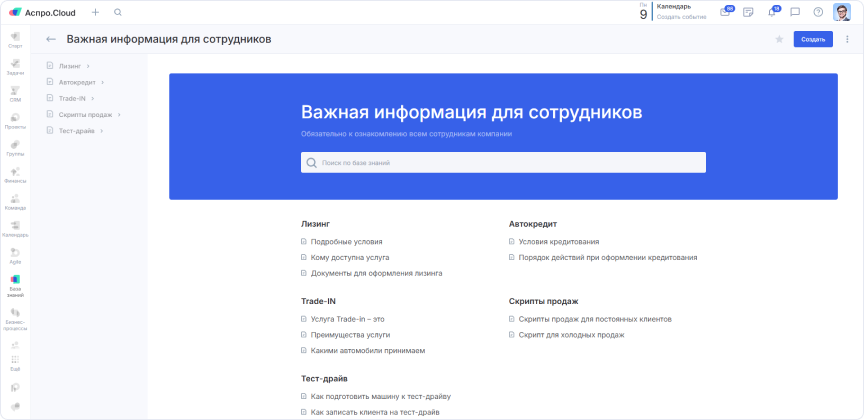
Task: Open the notes icon in top bar
Action: point(748,12)
